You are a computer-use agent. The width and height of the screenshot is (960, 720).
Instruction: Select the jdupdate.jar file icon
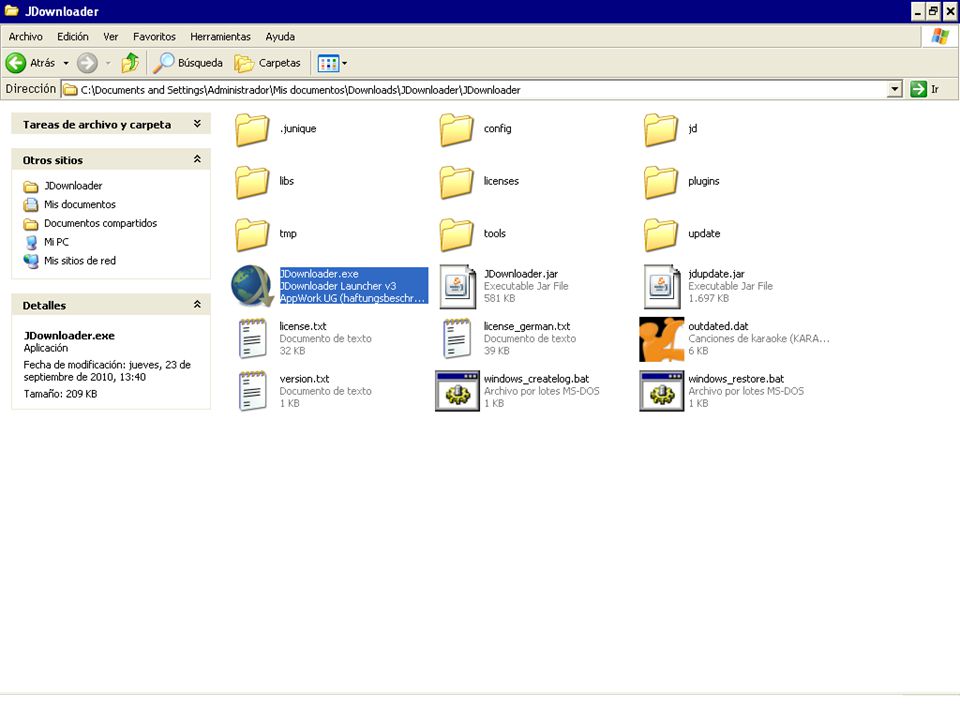(x=662, y=286)
